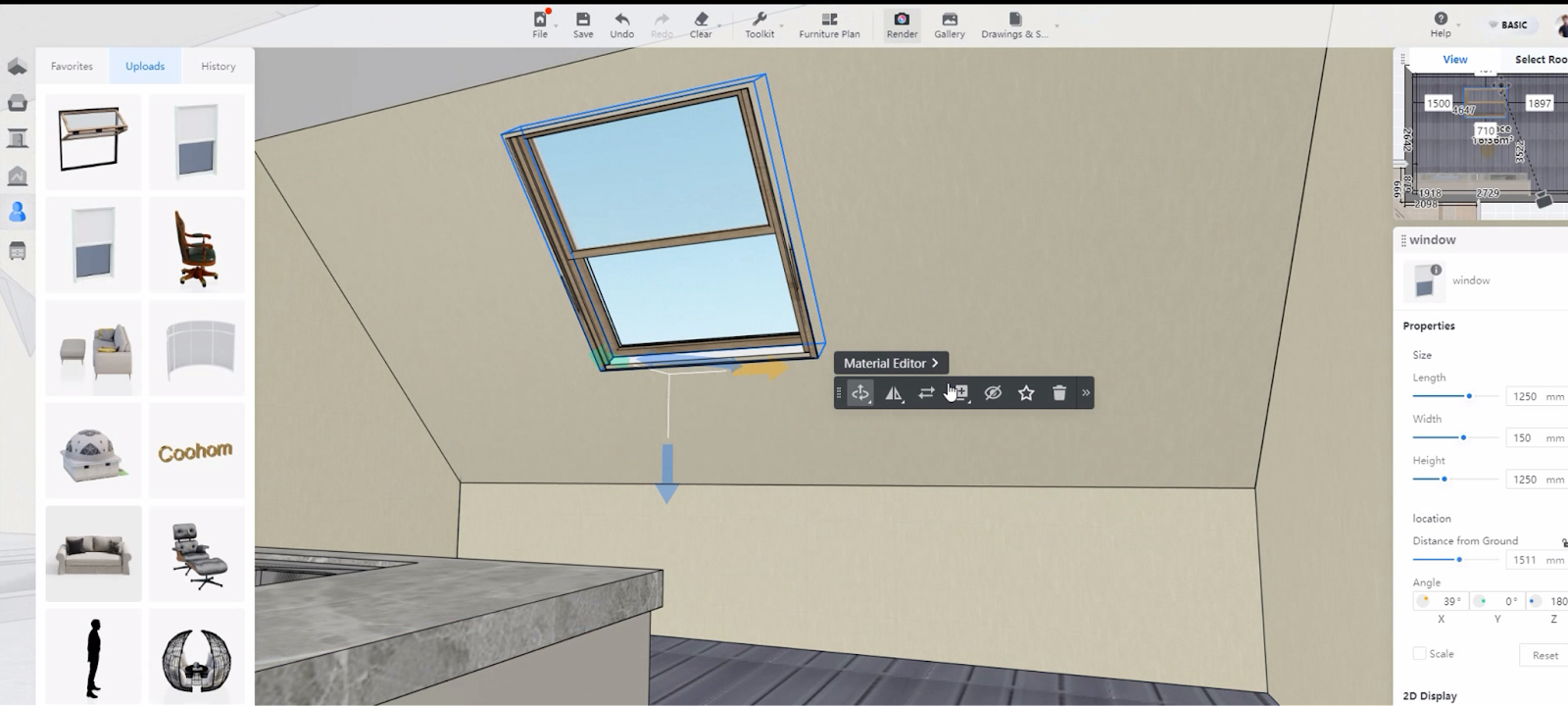Select the Coohom text model thumbnail
Viewport: 1568px width, 706px height.
(x=196, y=451)
